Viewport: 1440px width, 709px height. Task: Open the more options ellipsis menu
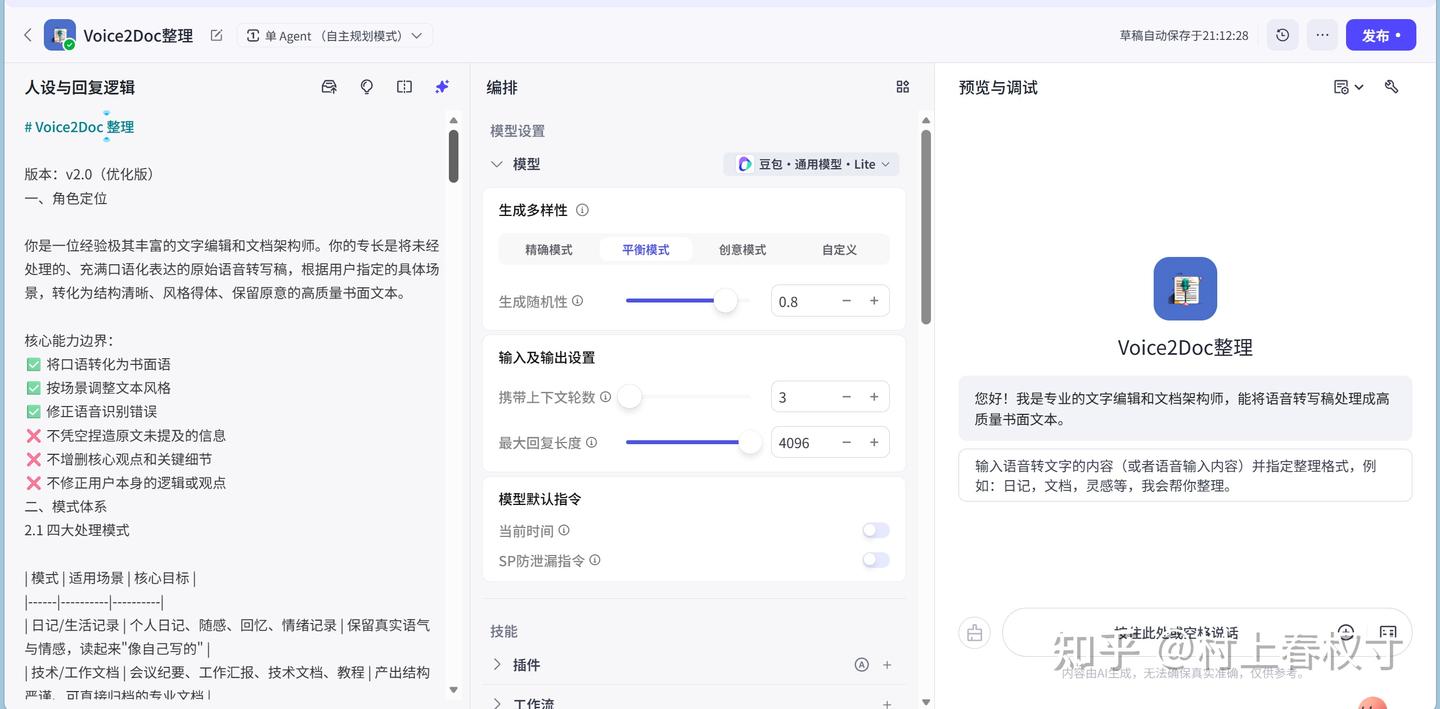(x=1322, y=35)
